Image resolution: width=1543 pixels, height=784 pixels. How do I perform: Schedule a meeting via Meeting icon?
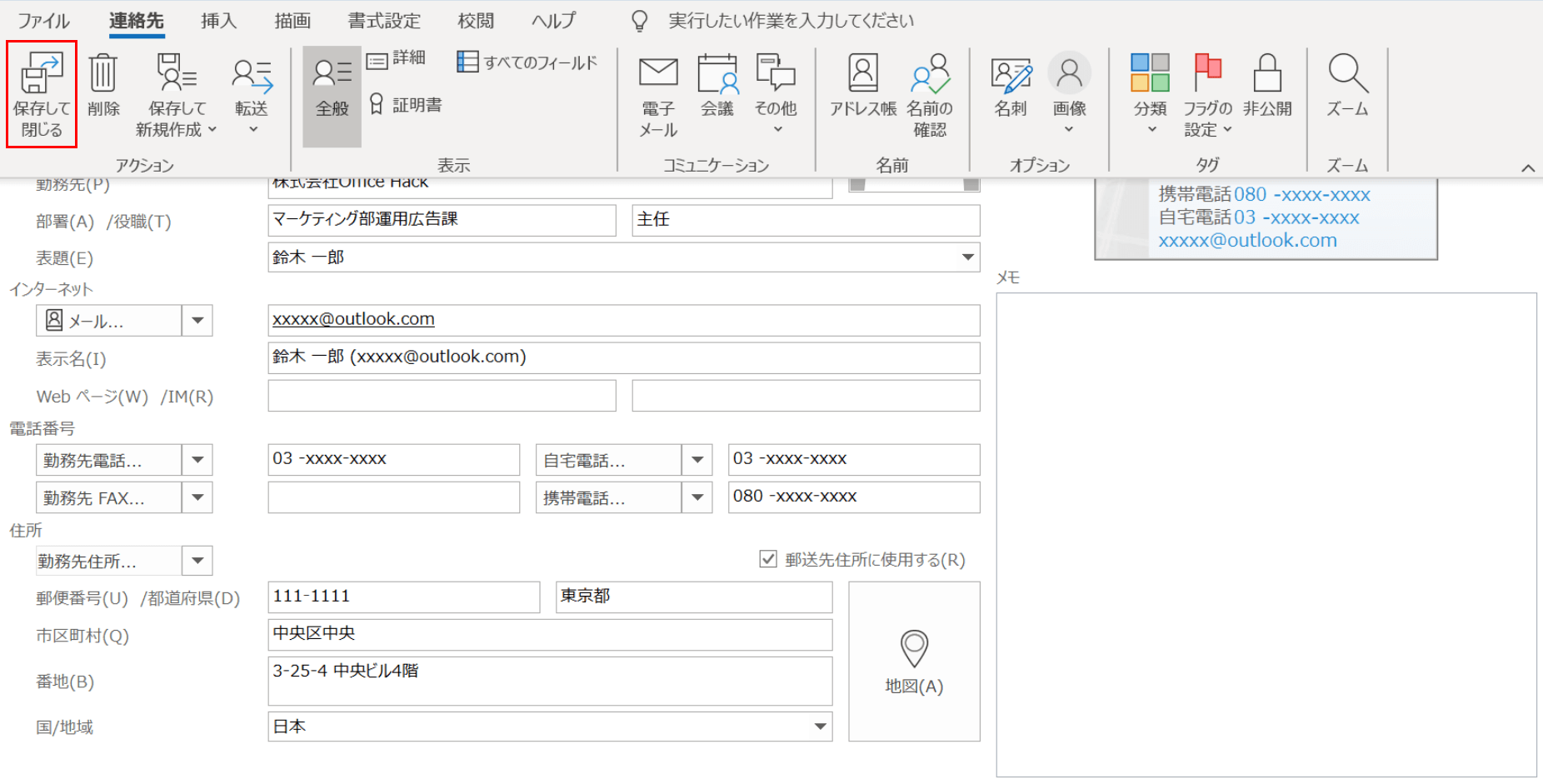pyautogui.click(x=717, y=75)
